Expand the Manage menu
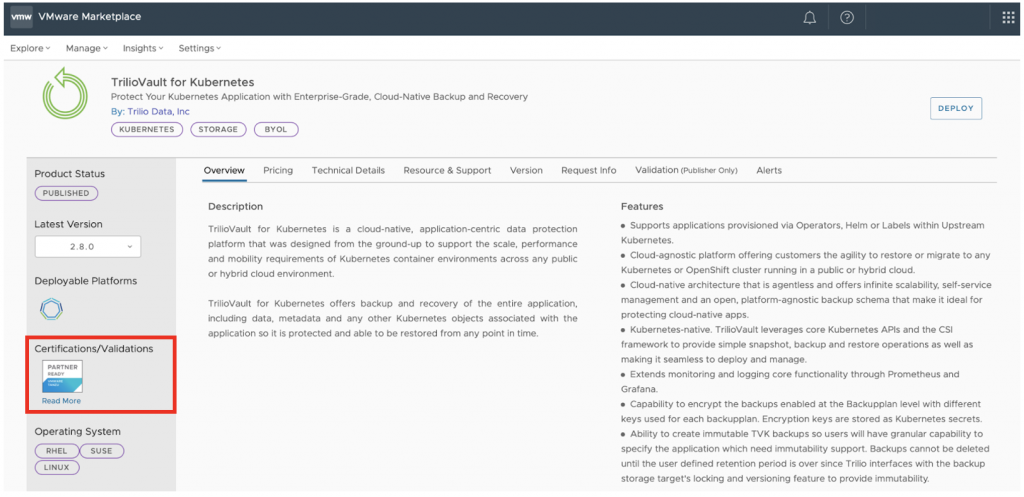Viewport: 1024px width, 497px height. tap(86, 48)
